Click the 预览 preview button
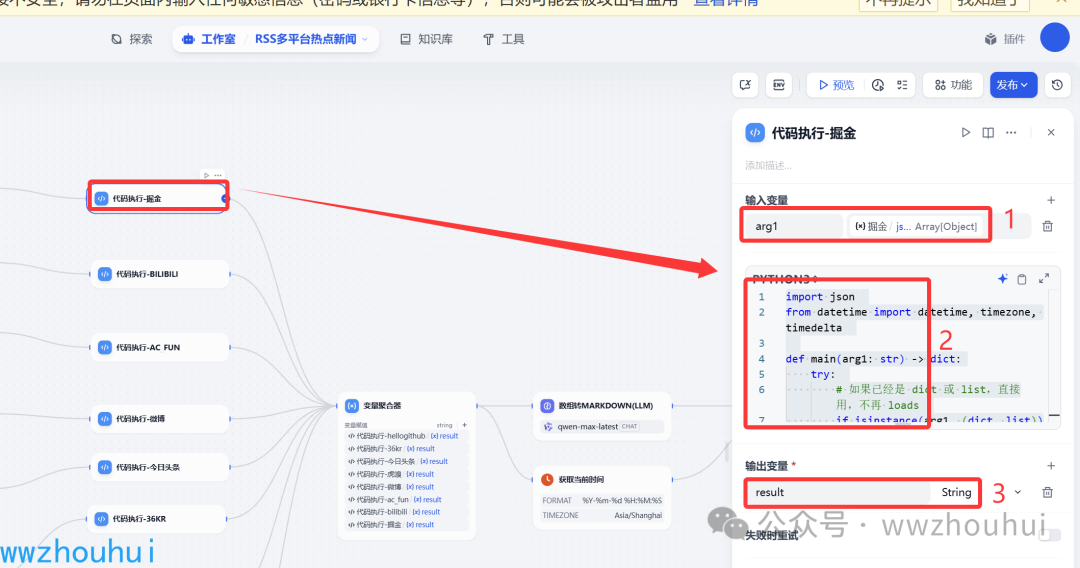Screen dimensions: 1080x568 (836, 85)
